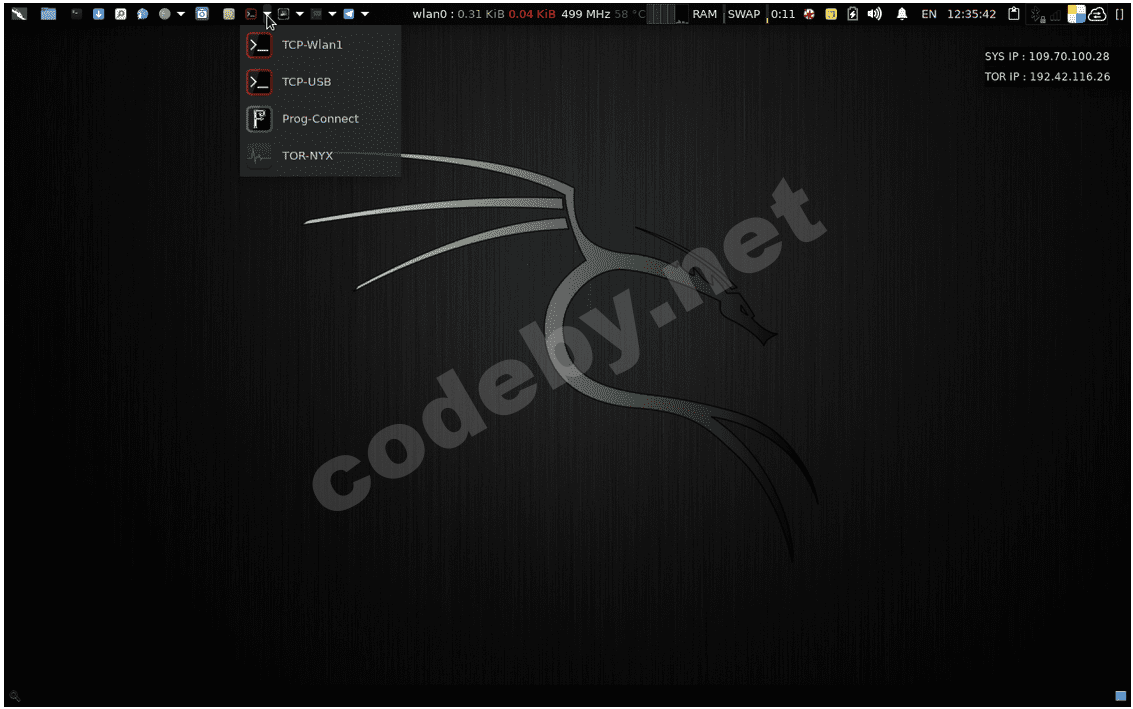The width and height of the screenshot is (1133, 709).
Task: Open the clipboard manager icon
Action: pos(1014,14)
